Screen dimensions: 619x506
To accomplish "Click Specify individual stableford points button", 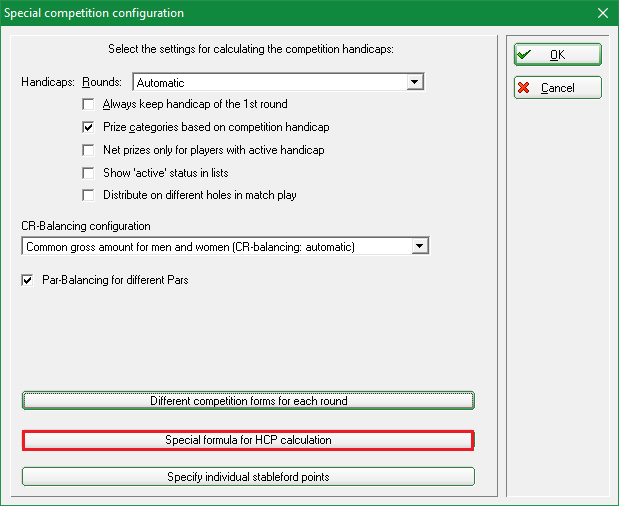I will point(248,477).
